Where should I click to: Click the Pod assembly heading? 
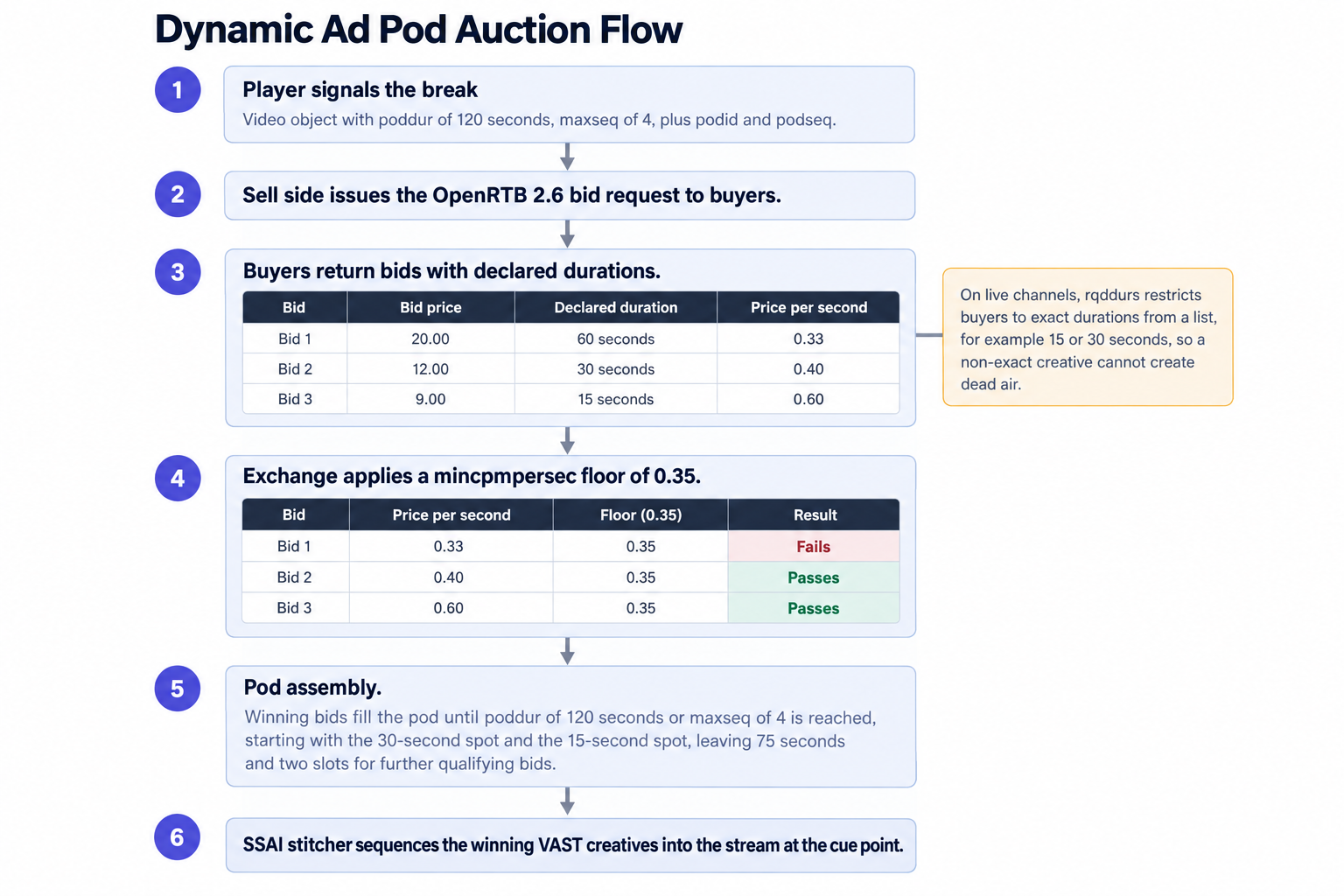[312, 688]
